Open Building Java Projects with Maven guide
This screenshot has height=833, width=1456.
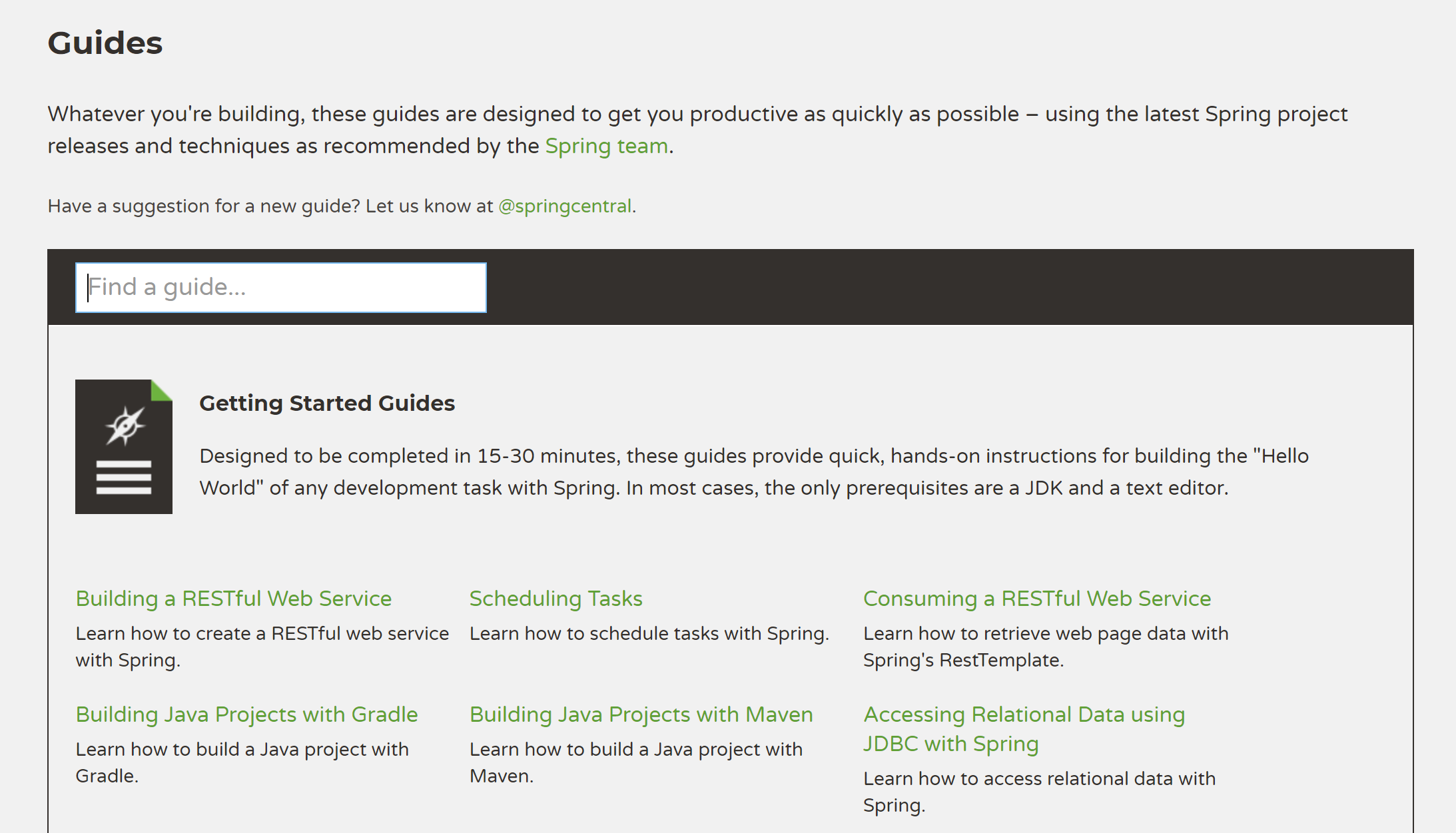[x=641, y=714]
